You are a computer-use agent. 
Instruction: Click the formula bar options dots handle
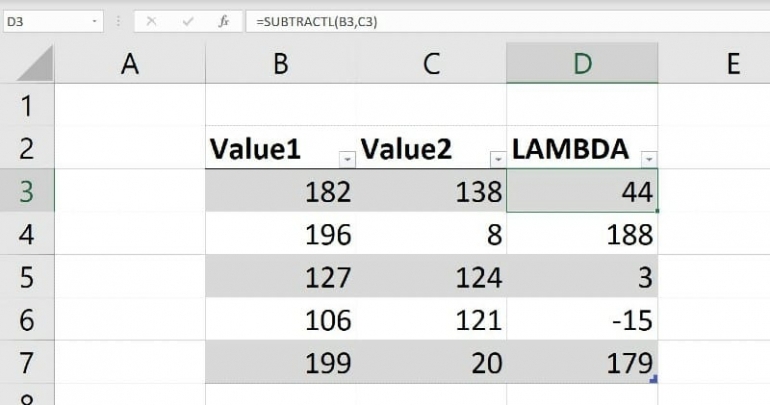click(x=117, y=21)
